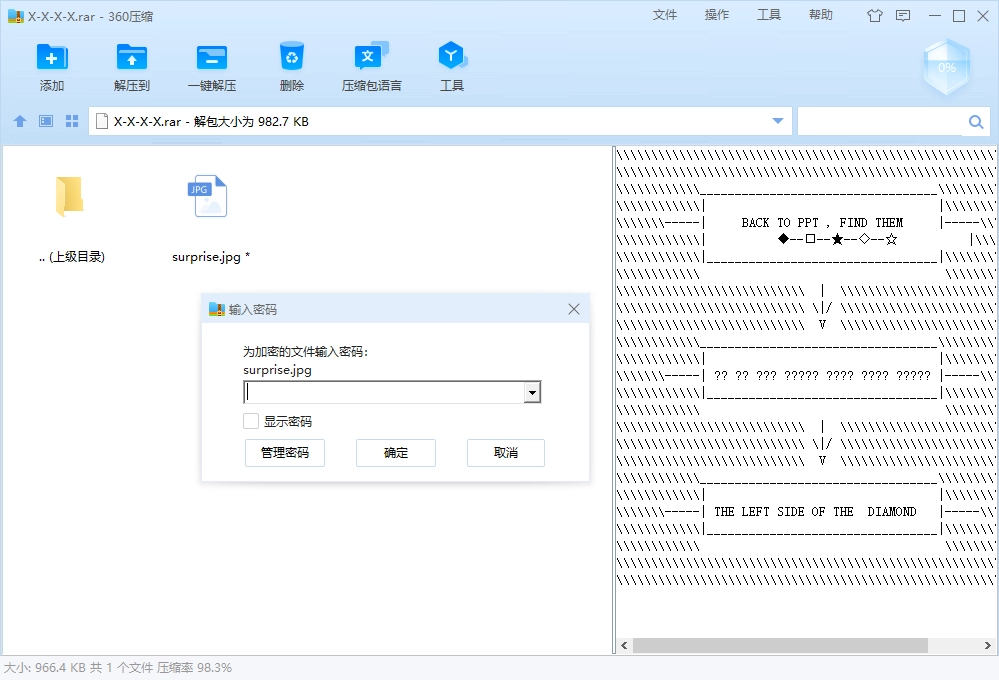Go up one directory with arrow icon
The width and height of the screenshot is (999, 680).
(x=20, y=121)
